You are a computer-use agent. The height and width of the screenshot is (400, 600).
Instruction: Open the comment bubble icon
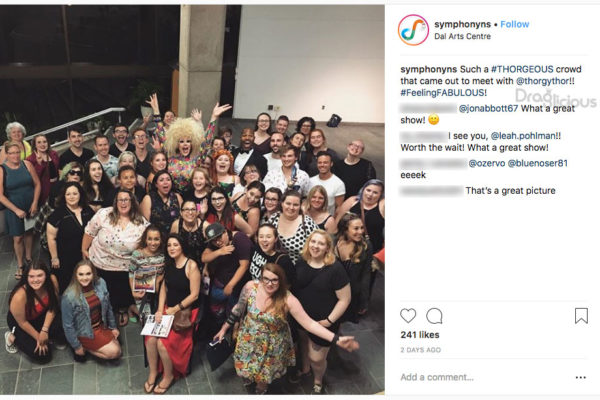tap(434, 316)
